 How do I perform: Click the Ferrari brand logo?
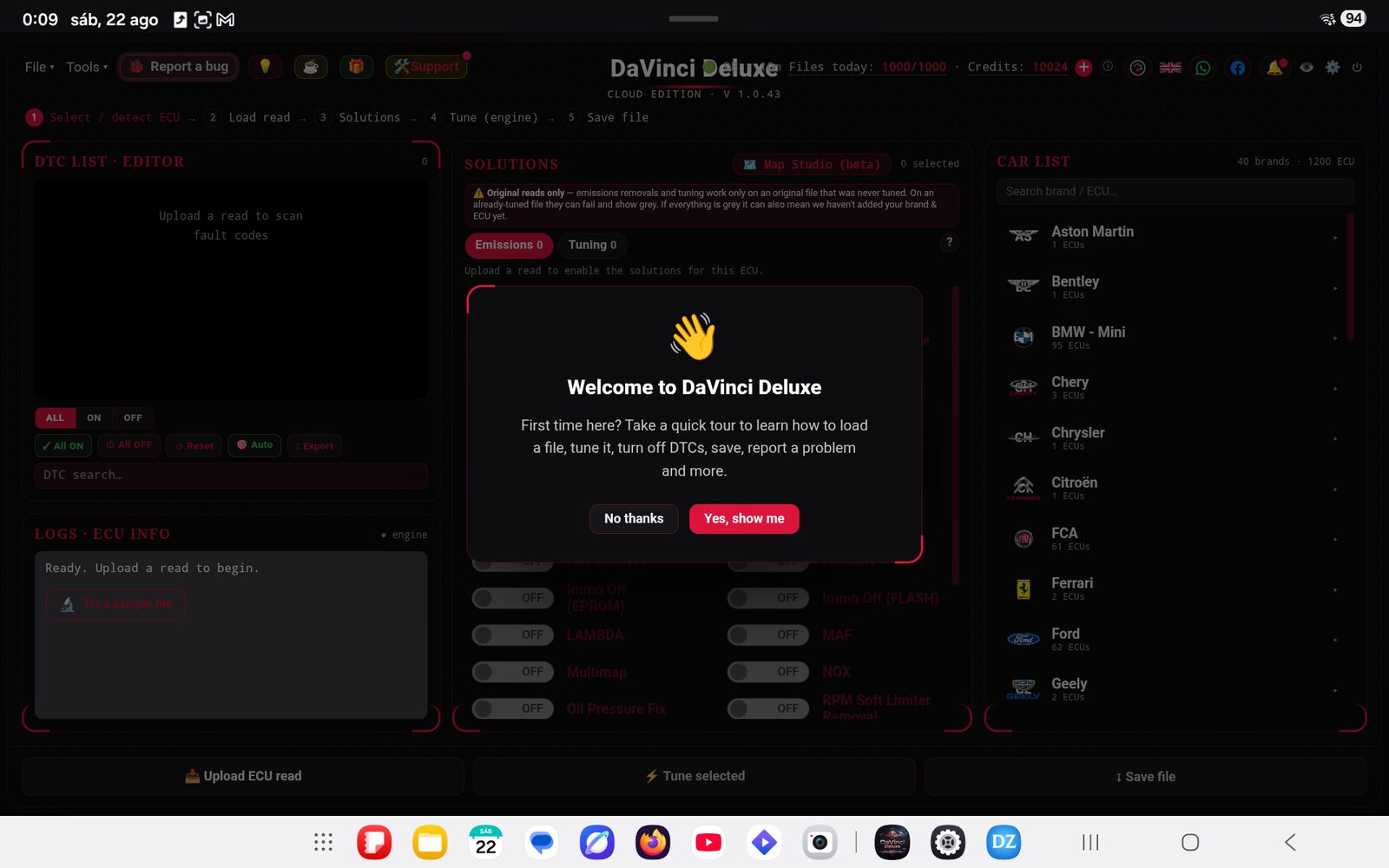click(x=1024, y=589)
